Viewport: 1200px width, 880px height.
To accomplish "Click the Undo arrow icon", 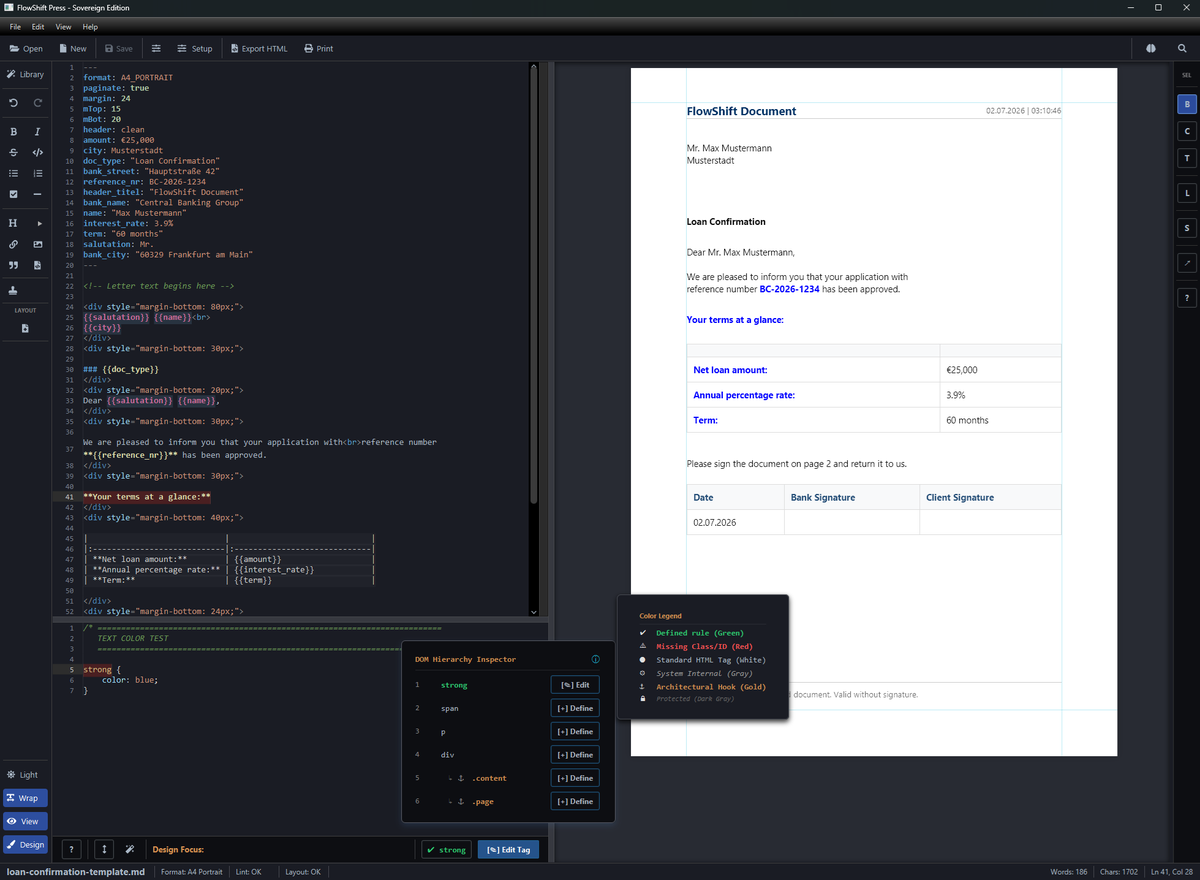I will [13, 103].
